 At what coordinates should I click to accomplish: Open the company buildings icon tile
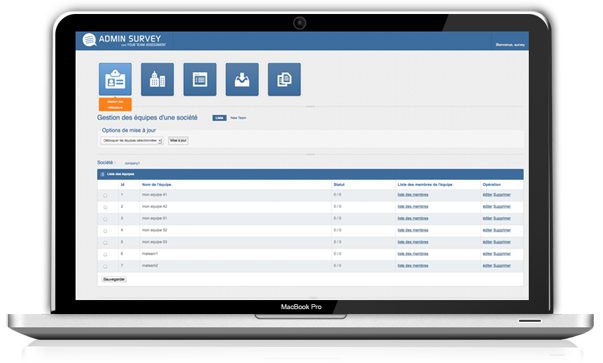(157, 79)
